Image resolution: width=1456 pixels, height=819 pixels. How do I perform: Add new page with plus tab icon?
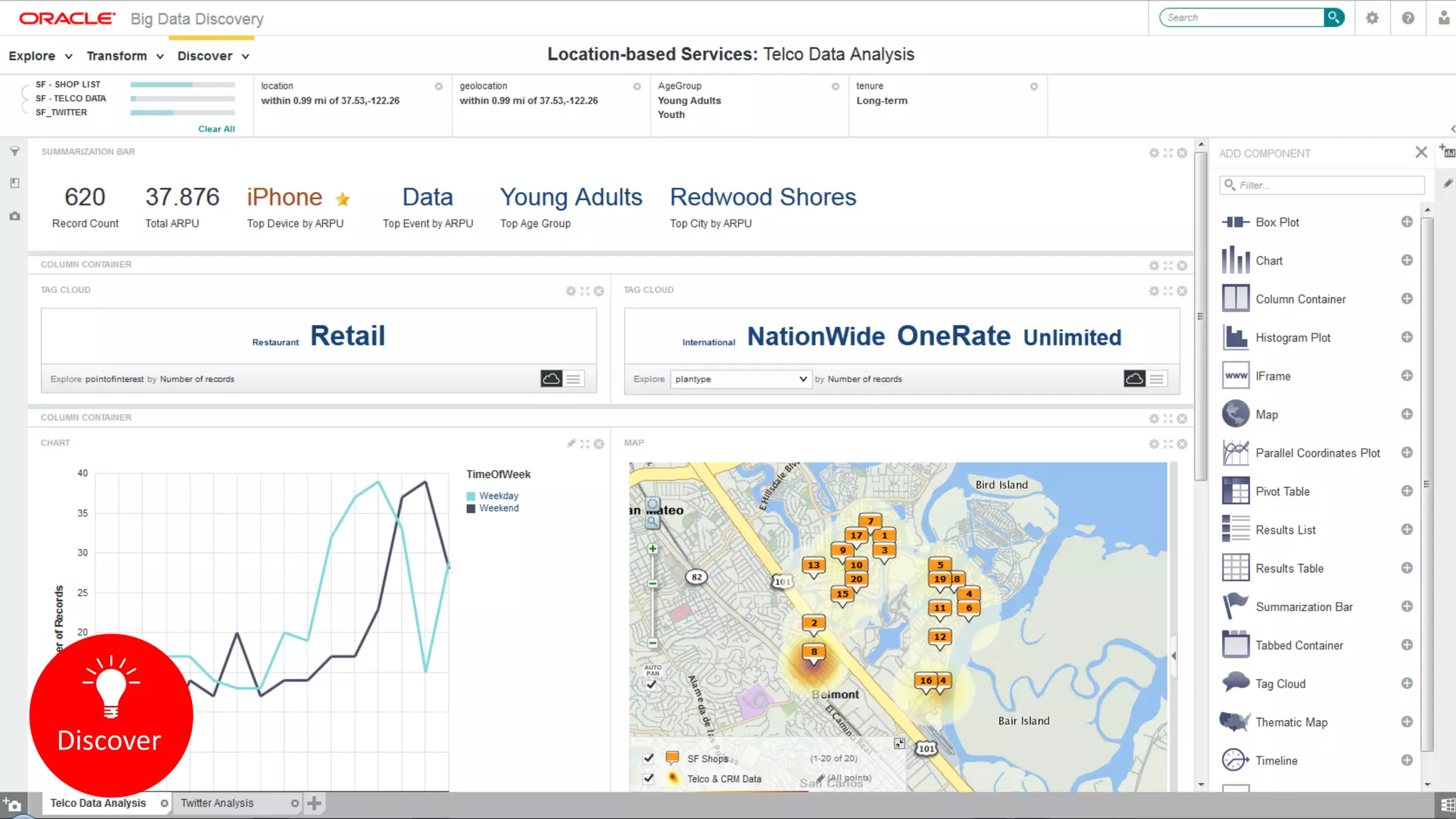point(314,803)
